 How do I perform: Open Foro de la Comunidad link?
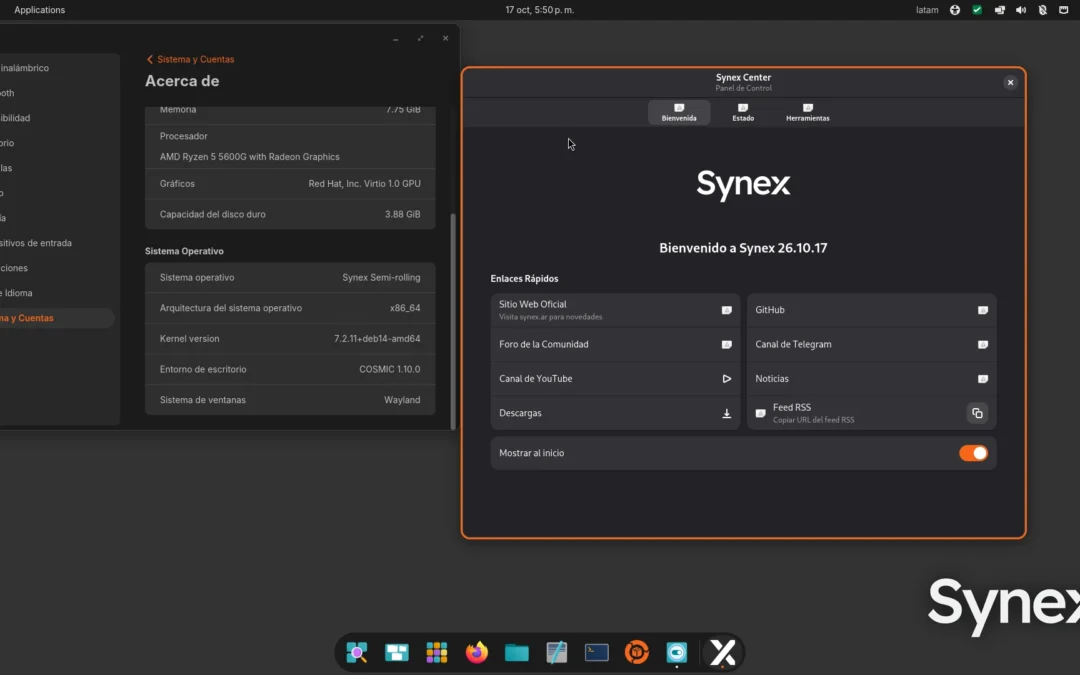click(615, 344)
